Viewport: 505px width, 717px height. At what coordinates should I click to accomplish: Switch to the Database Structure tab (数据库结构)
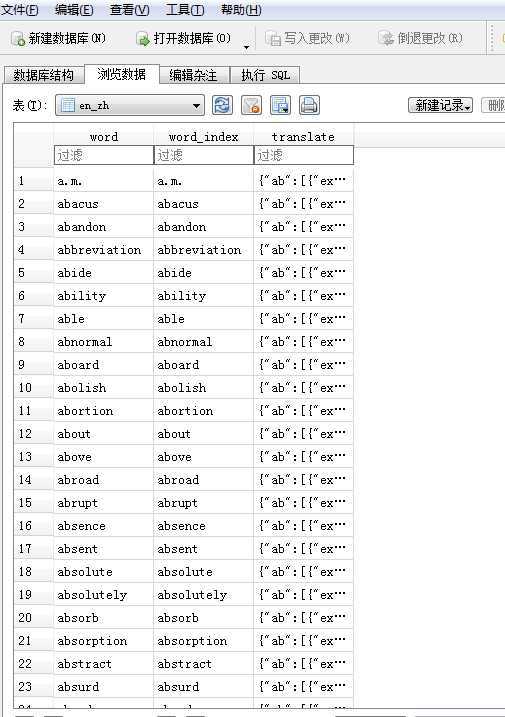pos(44,75)
